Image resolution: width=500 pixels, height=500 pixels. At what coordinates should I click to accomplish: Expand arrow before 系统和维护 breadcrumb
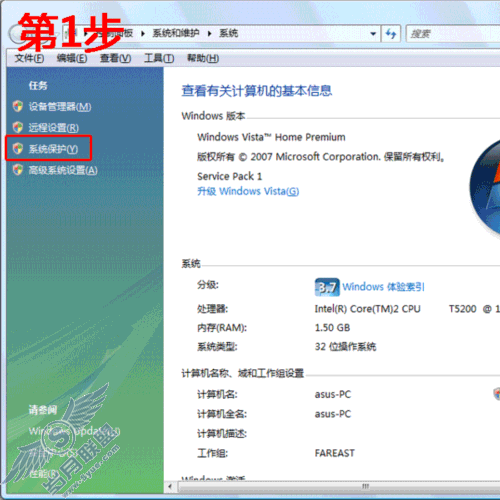143,33
